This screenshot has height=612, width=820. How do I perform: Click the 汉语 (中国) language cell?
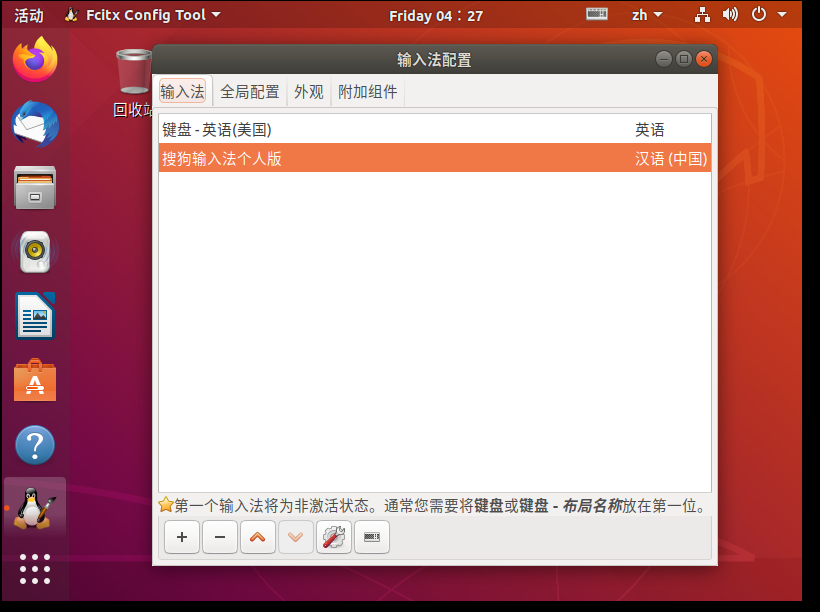click(x=671, y=158)
